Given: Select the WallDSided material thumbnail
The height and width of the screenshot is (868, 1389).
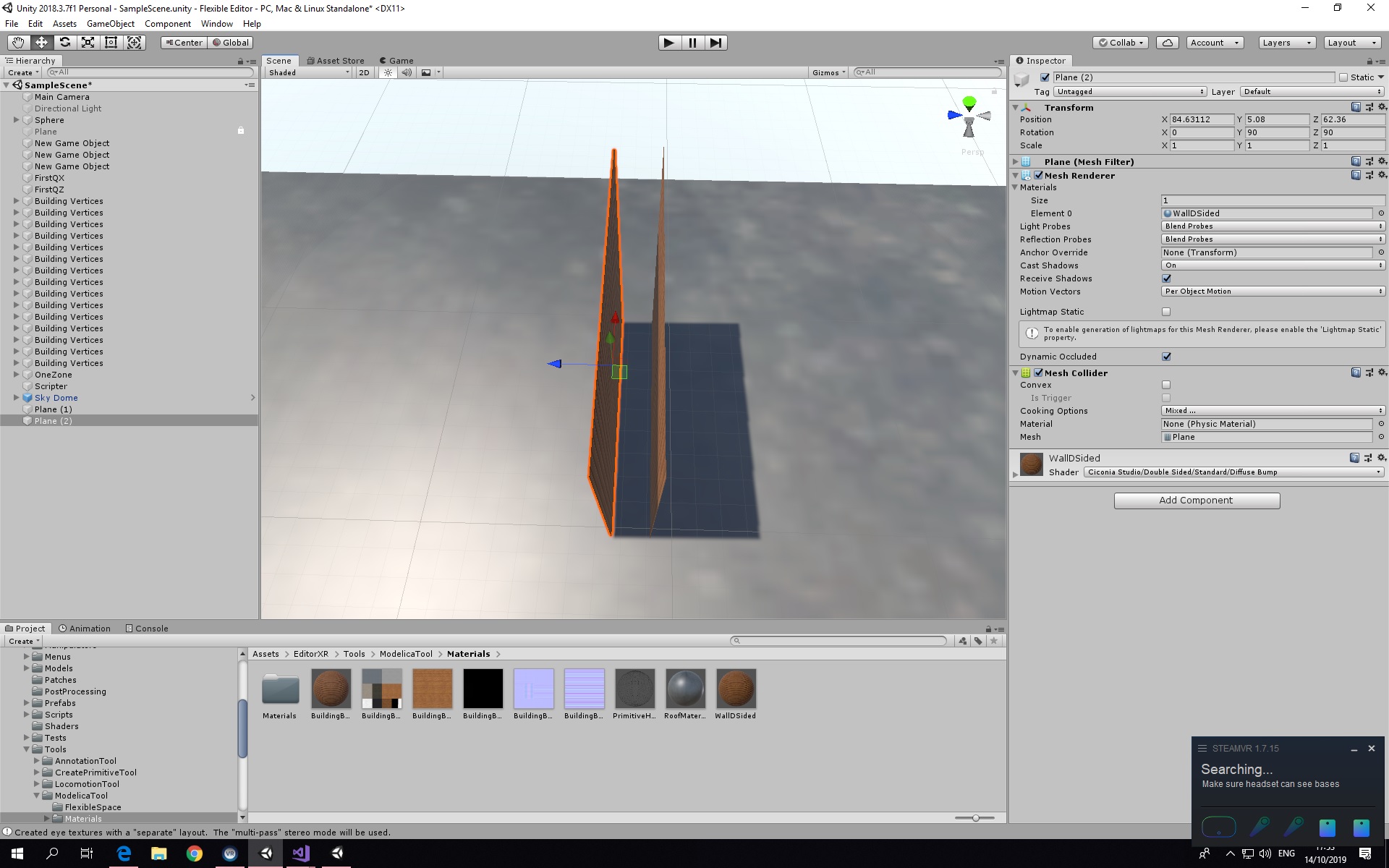Looking at the screenshot, I should coord(736,689).
